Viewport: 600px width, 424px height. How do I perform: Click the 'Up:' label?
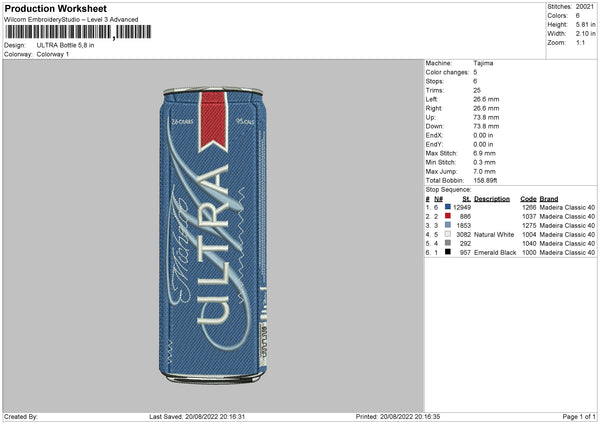pos(430,117)
